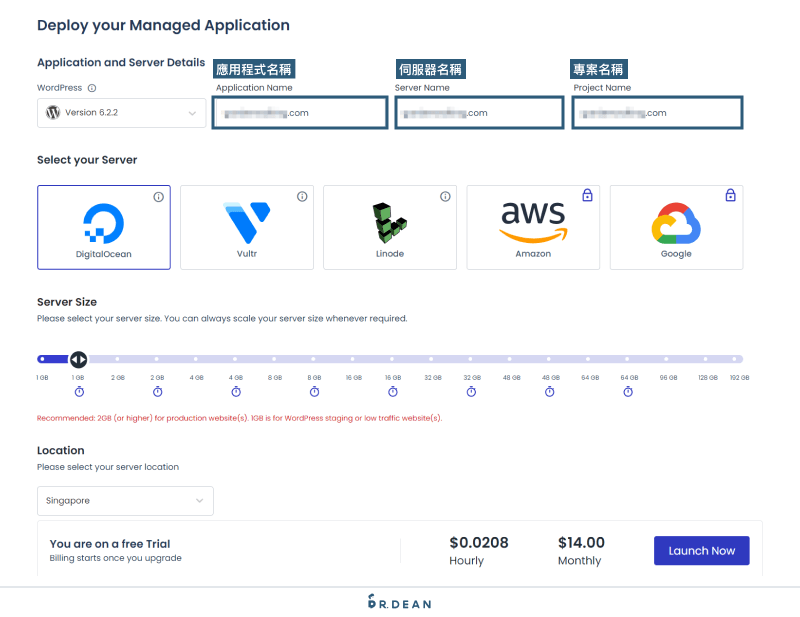Open the WordPress version dropdown
The image size is (800, 617).
(x=121, y=113)
